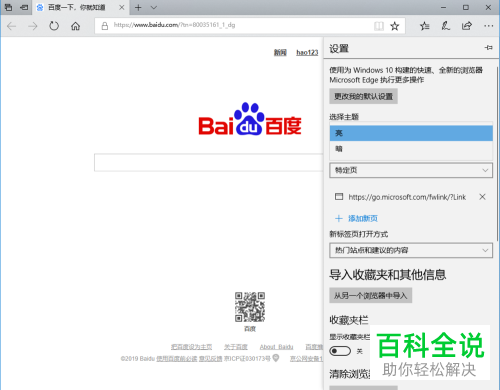Expand the 特定页 dropdown

(x=411, y=170)
